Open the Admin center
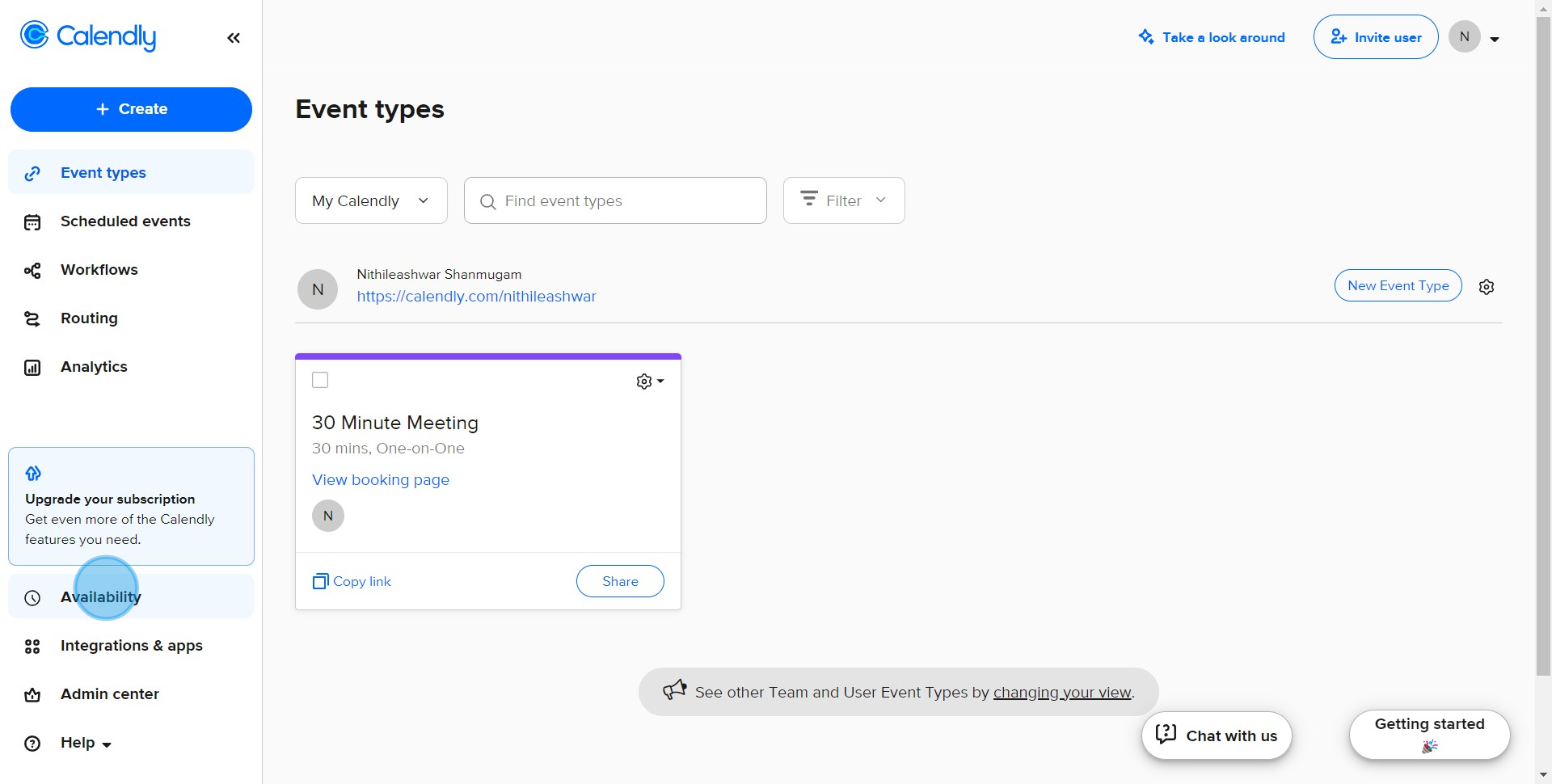 click(x=131, y=694)
